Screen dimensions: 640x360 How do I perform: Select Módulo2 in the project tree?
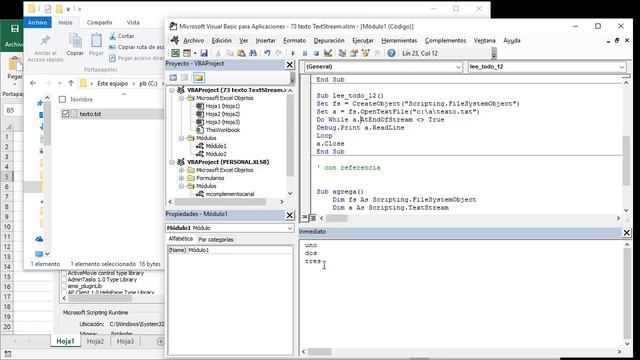pos(216,154)
